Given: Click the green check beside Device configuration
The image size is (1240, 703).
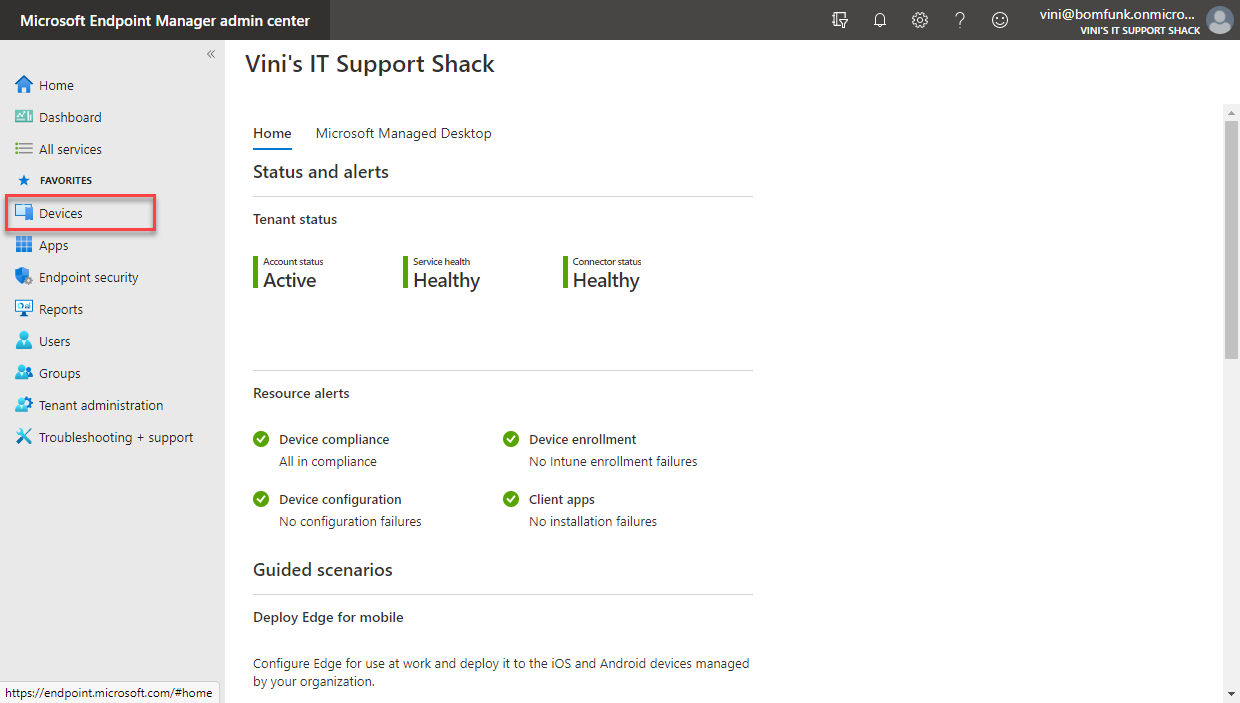Looking at the screenshot, I should tap(262, 499).
